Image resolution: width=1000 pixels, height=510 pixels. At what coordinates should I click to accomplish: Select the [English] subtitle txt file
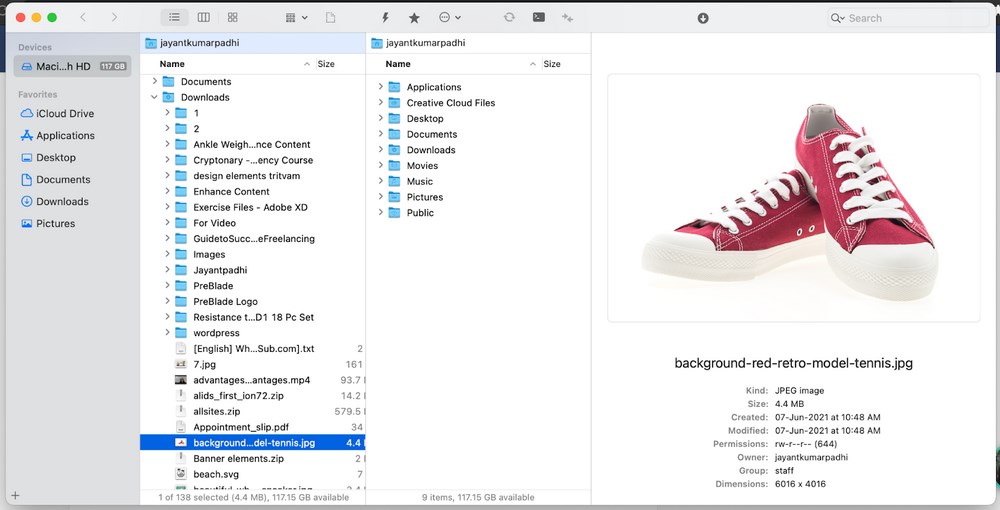coord(253,349)
